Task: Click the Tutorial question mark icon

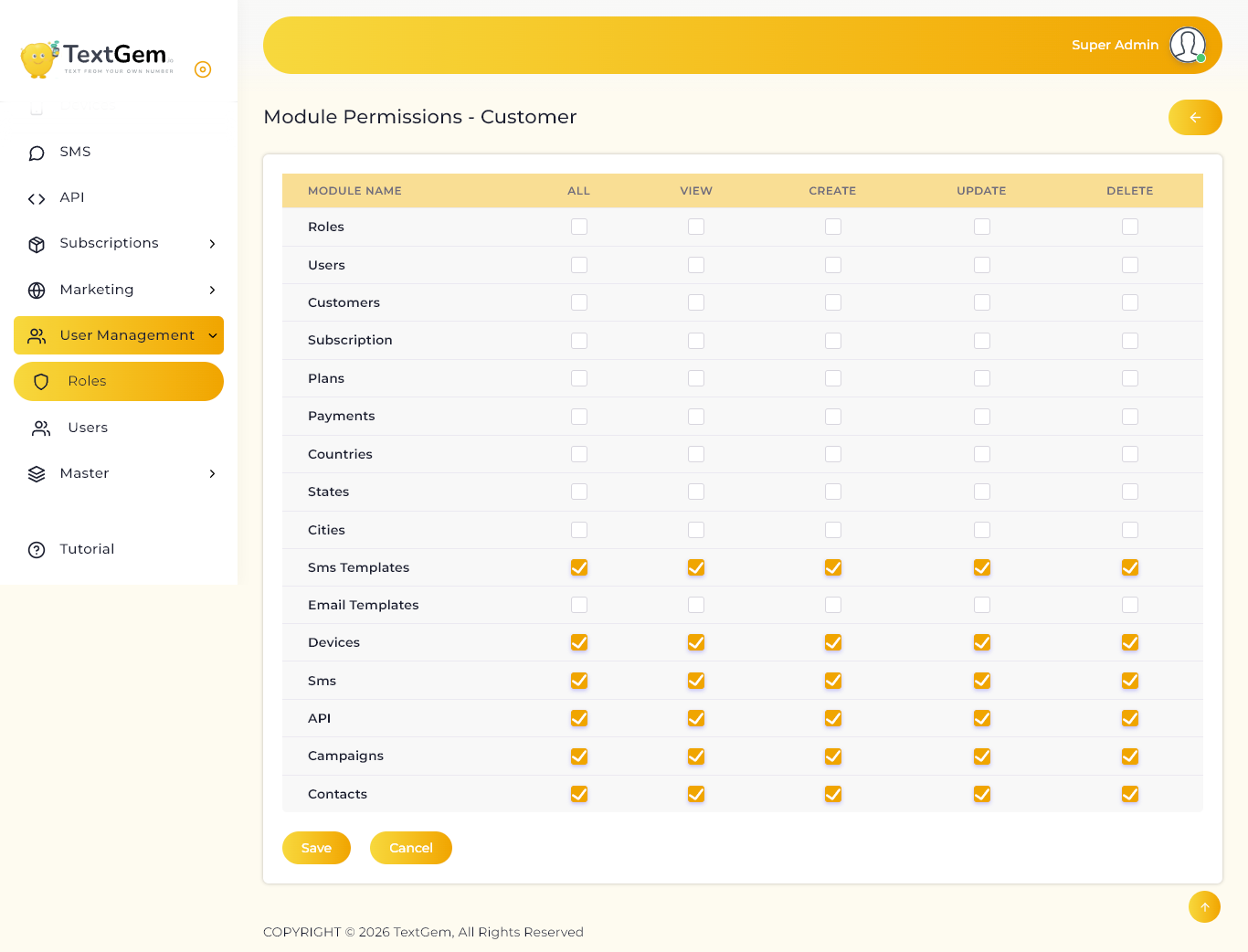Action: (x=37, y=550)
